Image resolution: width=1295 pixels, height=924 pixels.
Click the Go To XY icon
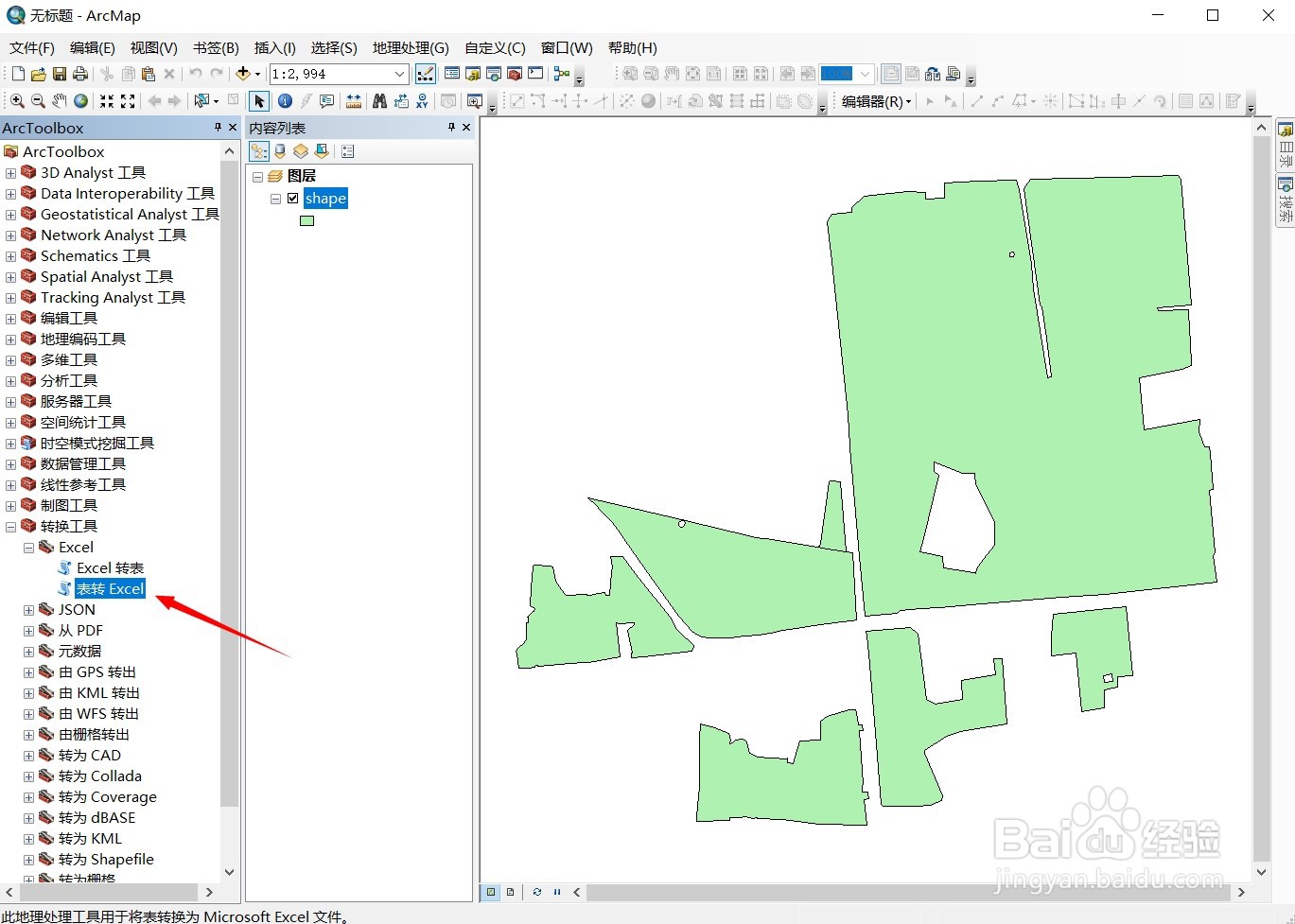[422, 101]
